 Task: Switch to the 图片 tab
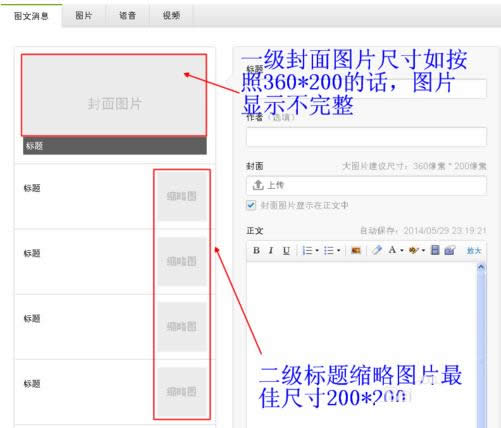click(x=84, y=15)
